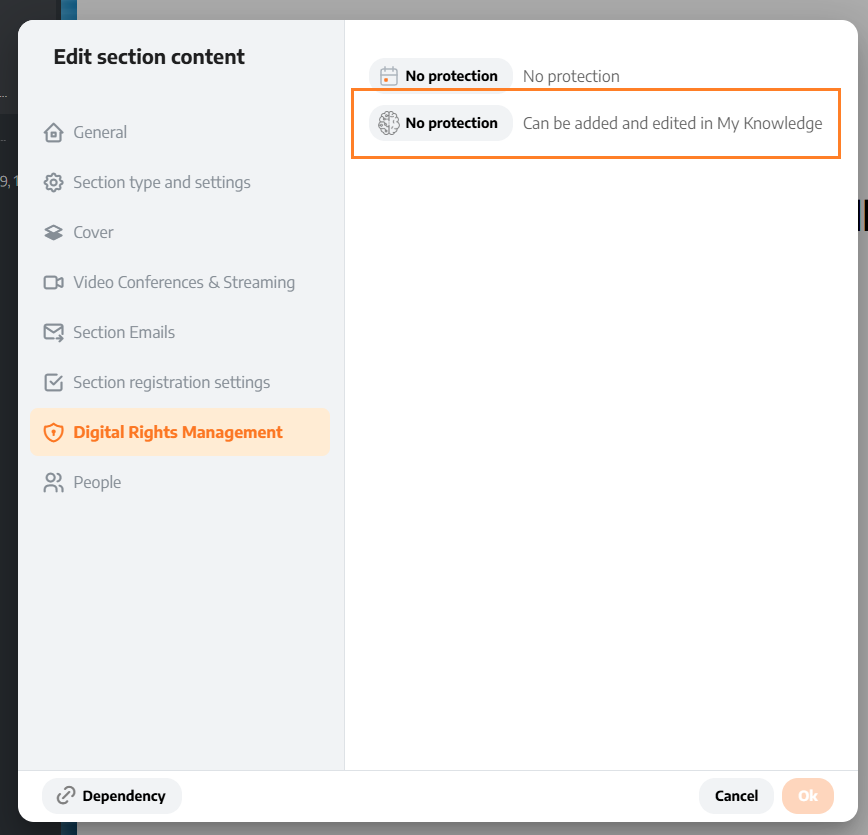868x835 pixels.
Task: Click the people icon in the sidebar
Action: click(x=54, y=482)
